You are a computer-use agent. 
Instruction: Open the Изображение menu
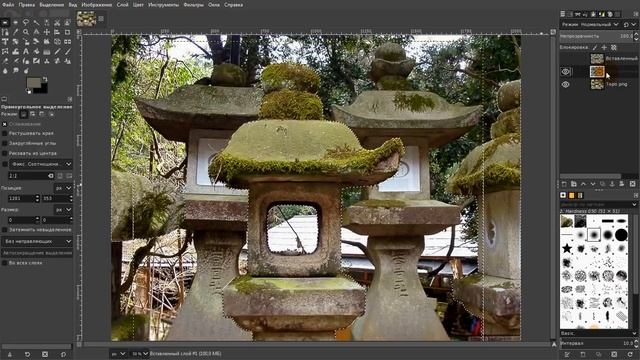click(96, 5)
